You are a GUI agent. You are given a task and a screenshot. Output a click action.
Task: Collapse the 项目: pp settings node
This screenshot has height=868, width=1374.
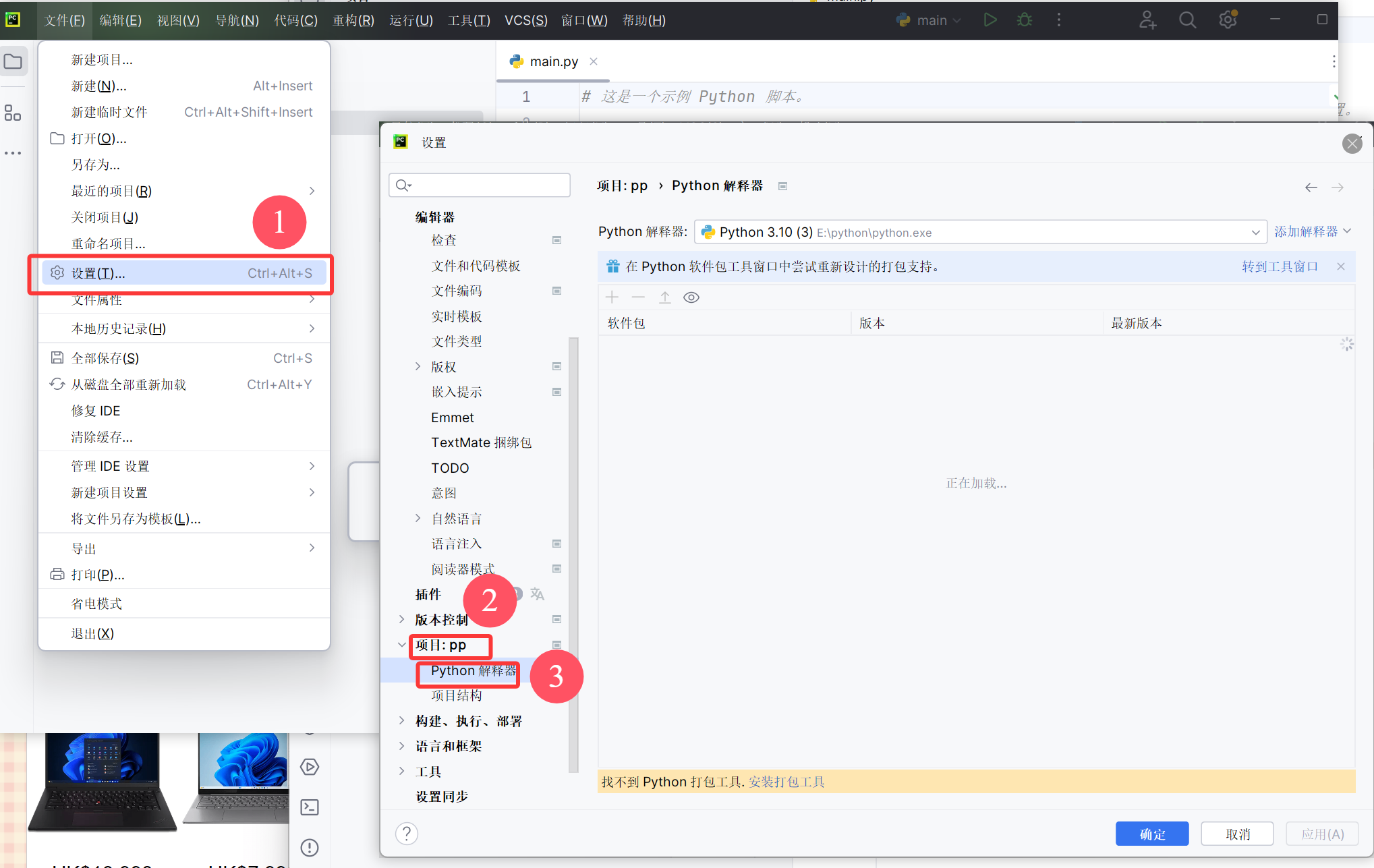click(x=402, y=645)
